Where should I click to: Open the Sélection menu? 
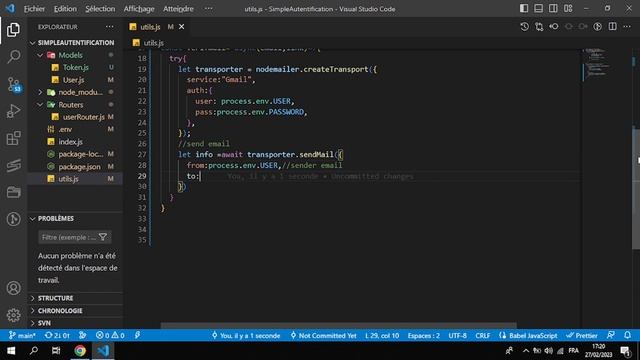point(100,9)
